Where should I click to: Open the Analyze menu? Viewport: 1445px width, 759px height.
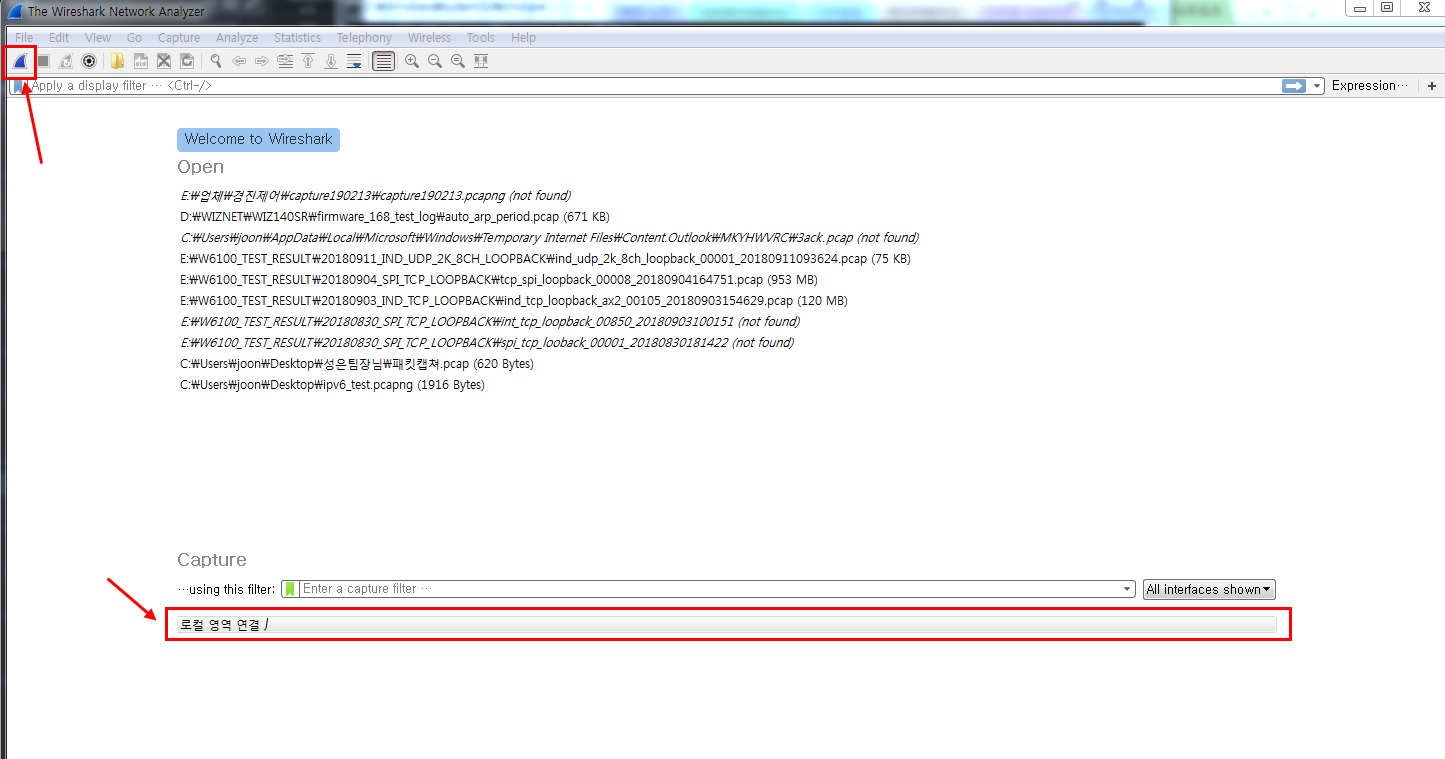(x=237, y=38)
